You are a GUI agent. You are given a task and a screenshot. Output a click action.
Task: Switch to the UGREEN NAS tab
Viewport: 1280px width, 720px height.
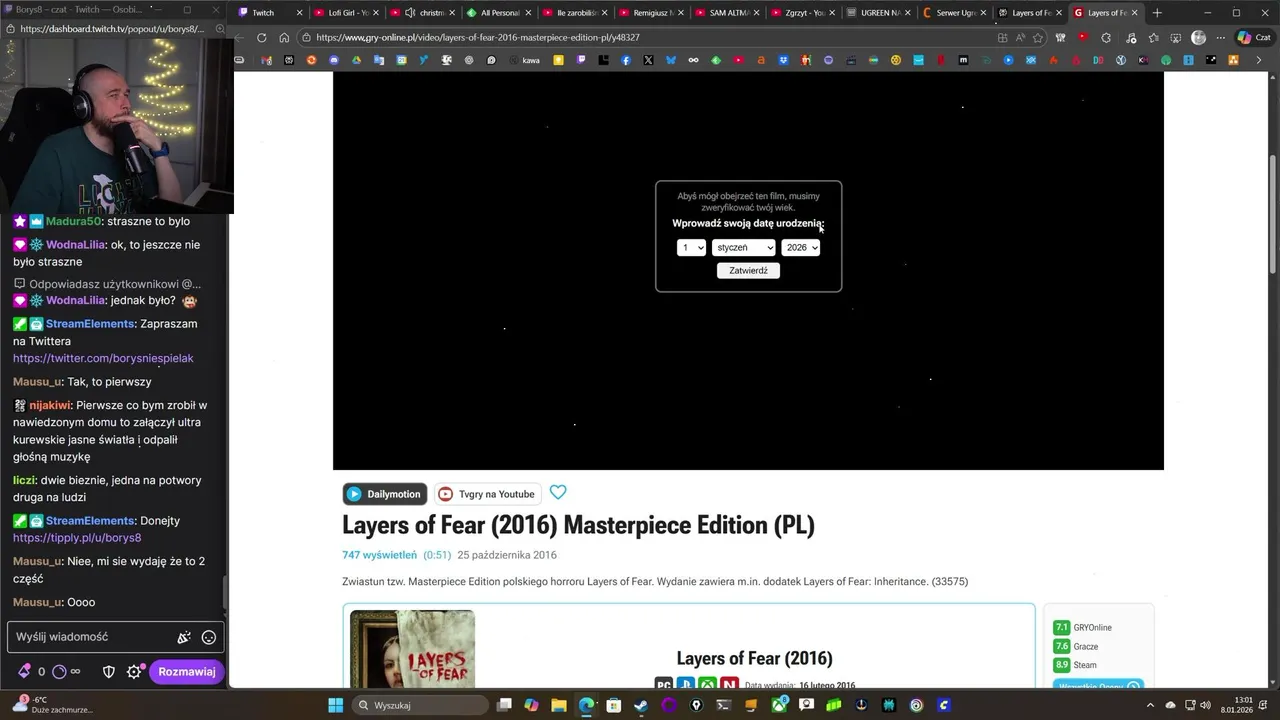[878, 13]
